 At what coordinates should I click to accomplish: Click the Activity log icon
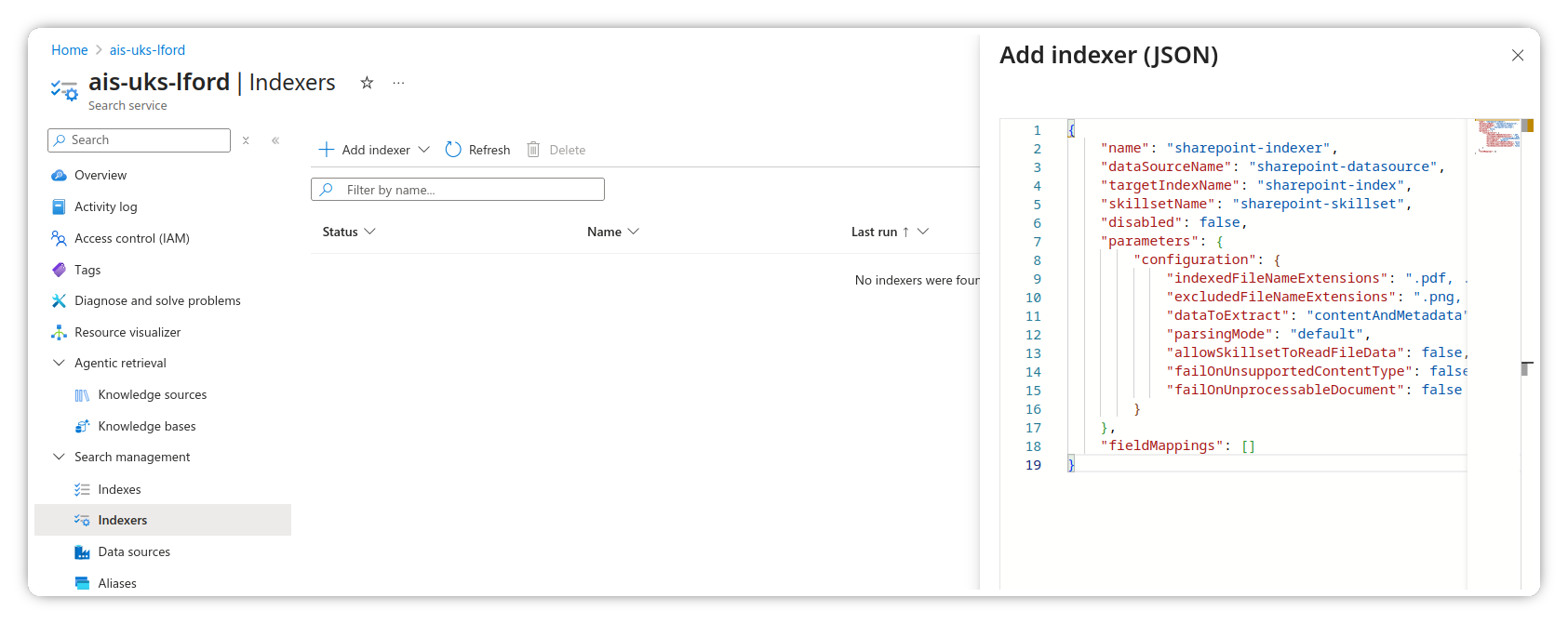click(59, 206)
